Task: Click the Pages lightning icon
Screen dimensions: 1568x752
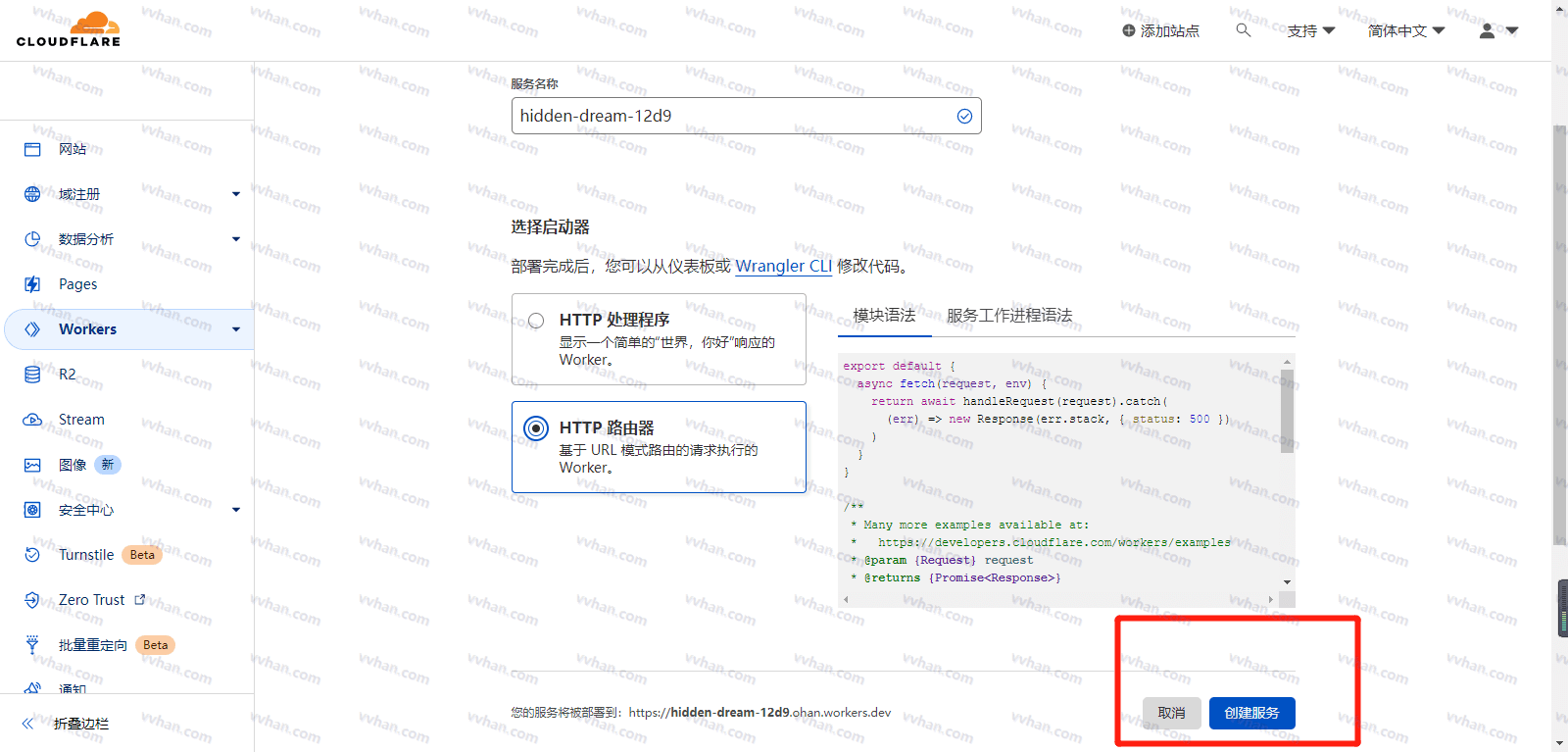Action: pos(32,284)
